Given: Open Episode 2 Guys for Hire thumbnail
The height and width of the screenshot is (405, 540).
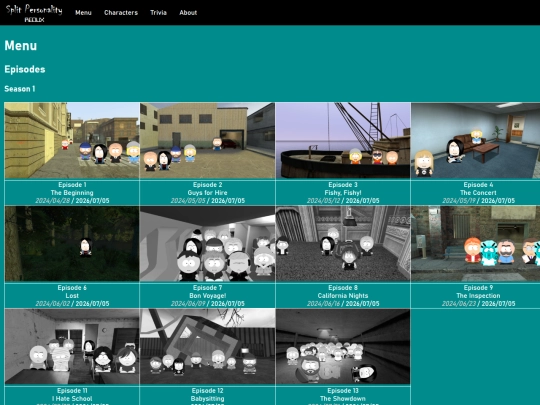Looking at the screenshot, I should coord(207,140).
